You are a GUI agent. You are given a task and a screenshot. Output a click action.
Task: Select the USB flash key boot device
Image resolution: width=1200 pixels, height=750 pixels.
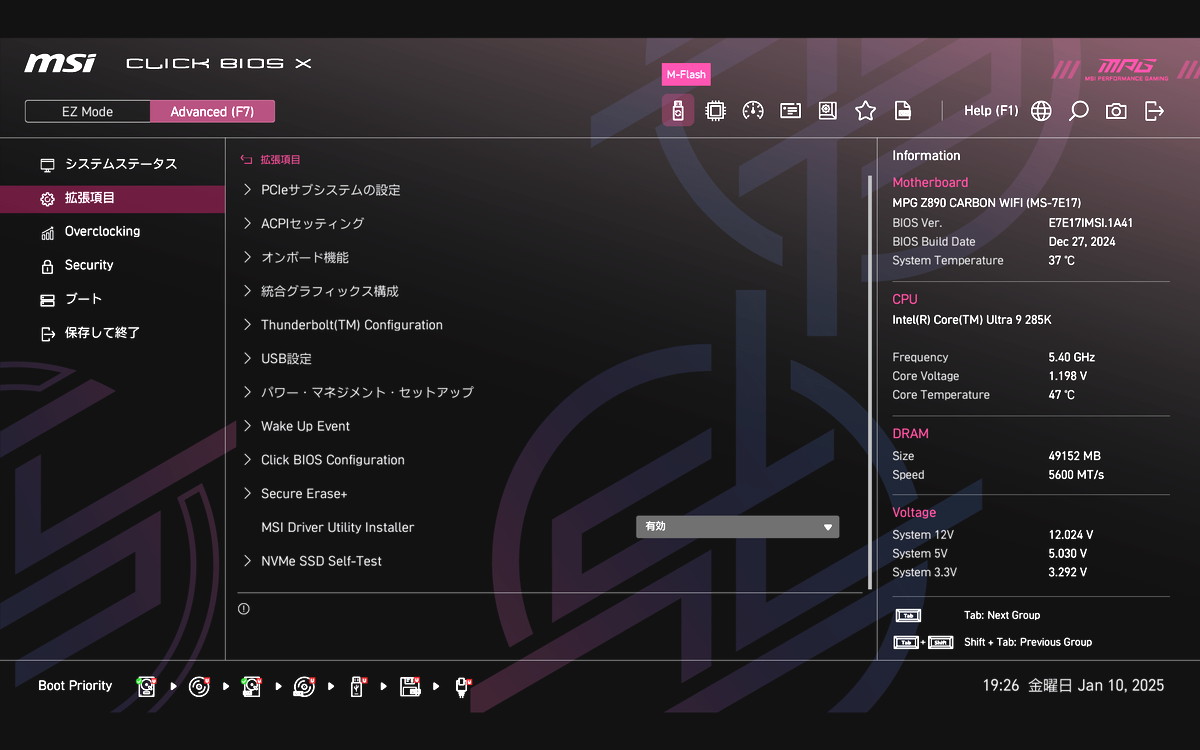point(357,686)
